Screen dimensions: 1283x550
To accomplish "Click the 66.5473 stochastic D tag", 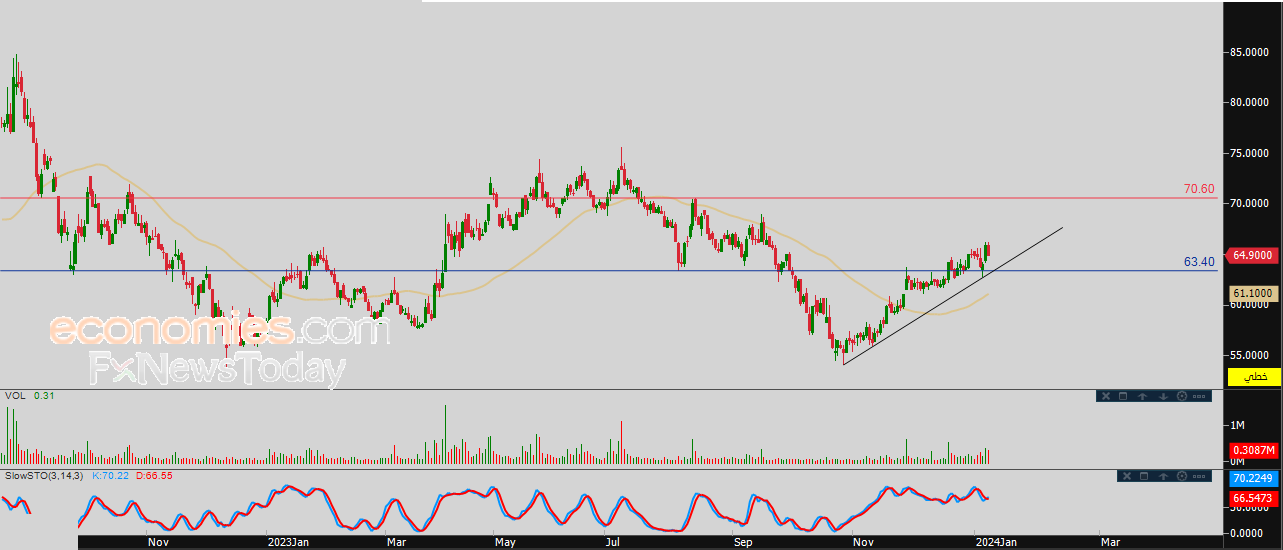I will tap(1252, 496).
